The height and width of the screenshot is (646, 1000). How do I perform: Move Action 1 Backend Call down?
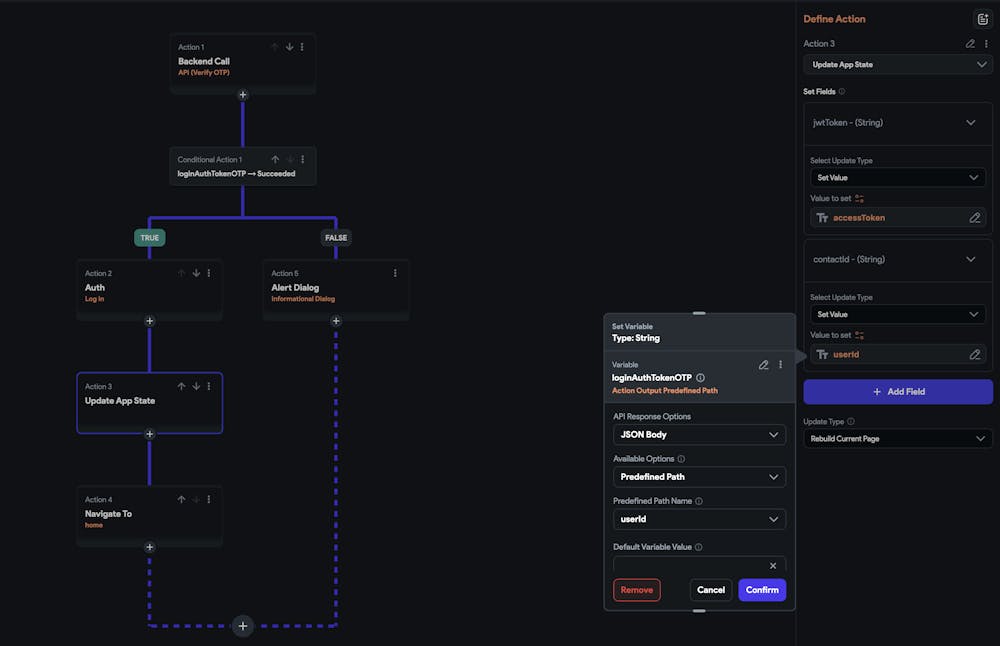[290, 47]
